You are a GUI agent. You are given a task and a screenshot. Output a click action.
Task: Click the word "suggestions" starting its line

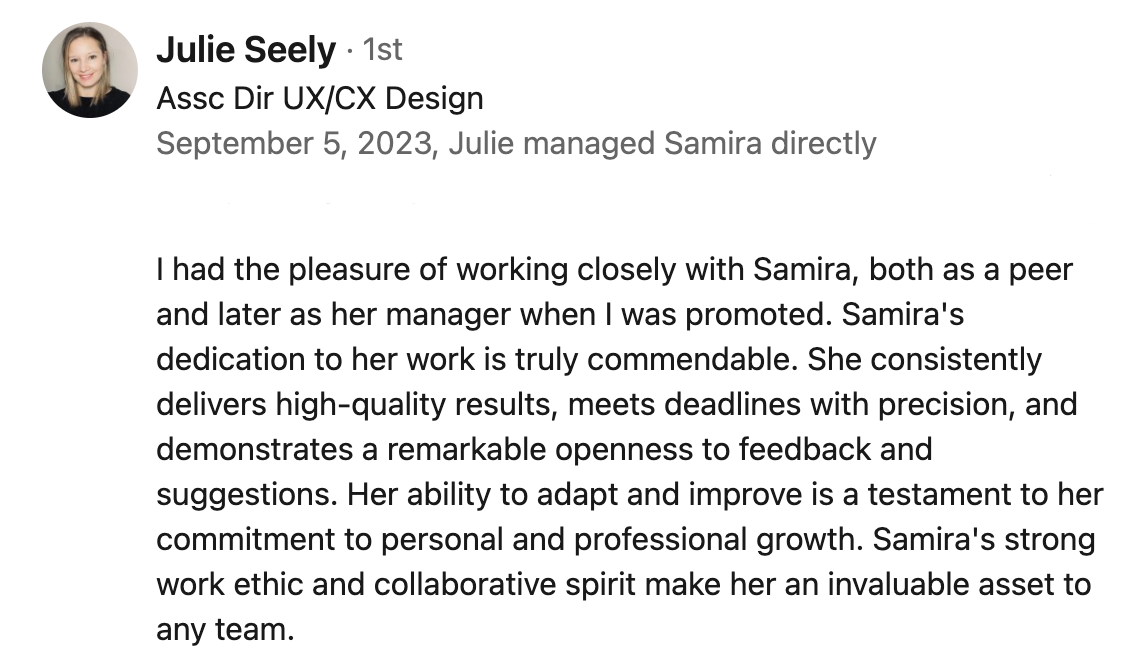(243, 496)
